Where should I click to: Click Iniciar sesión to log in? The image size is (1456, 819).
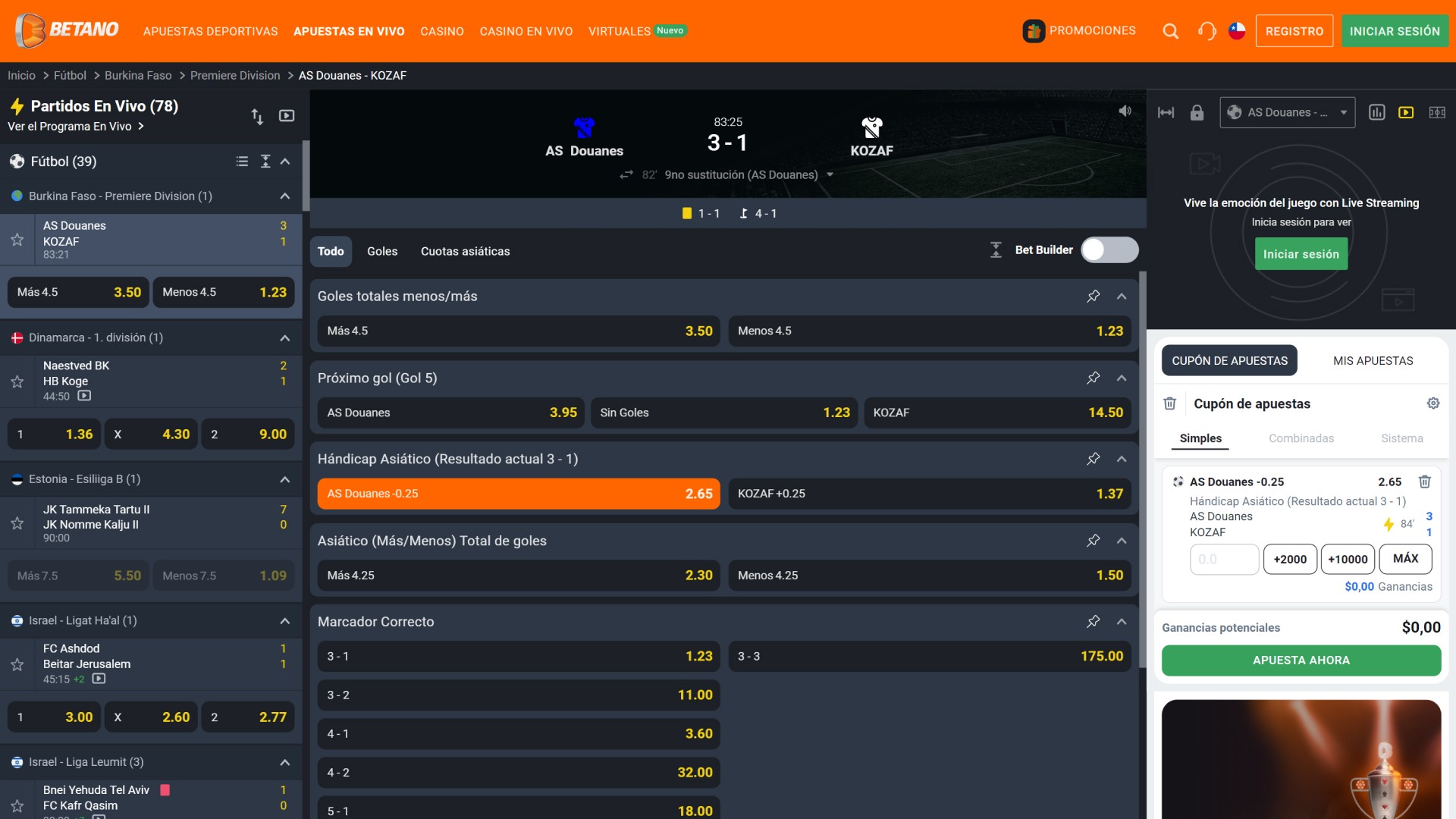point(1300,253)
